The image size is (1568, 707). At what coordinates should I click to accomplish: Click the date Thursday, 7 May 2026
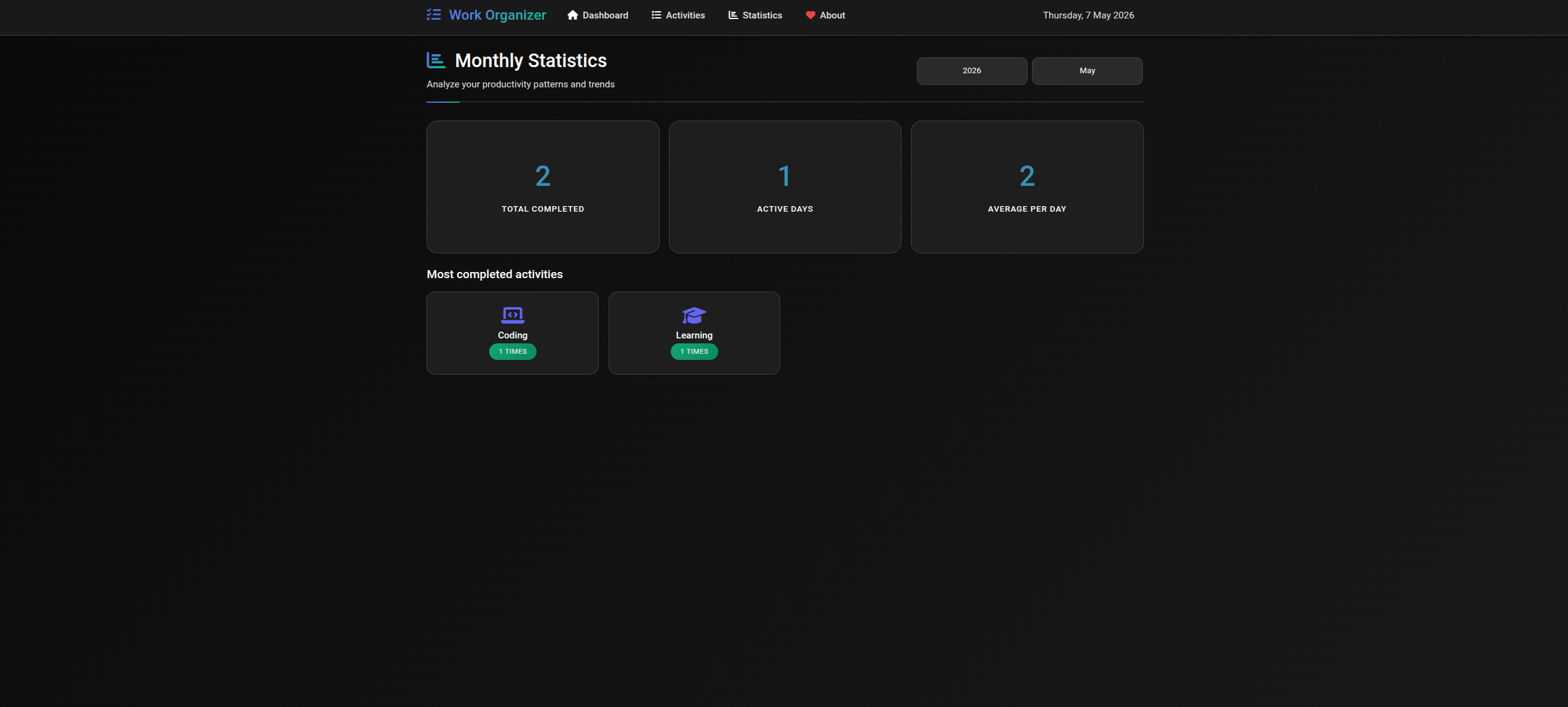[x=1088, y=15]
